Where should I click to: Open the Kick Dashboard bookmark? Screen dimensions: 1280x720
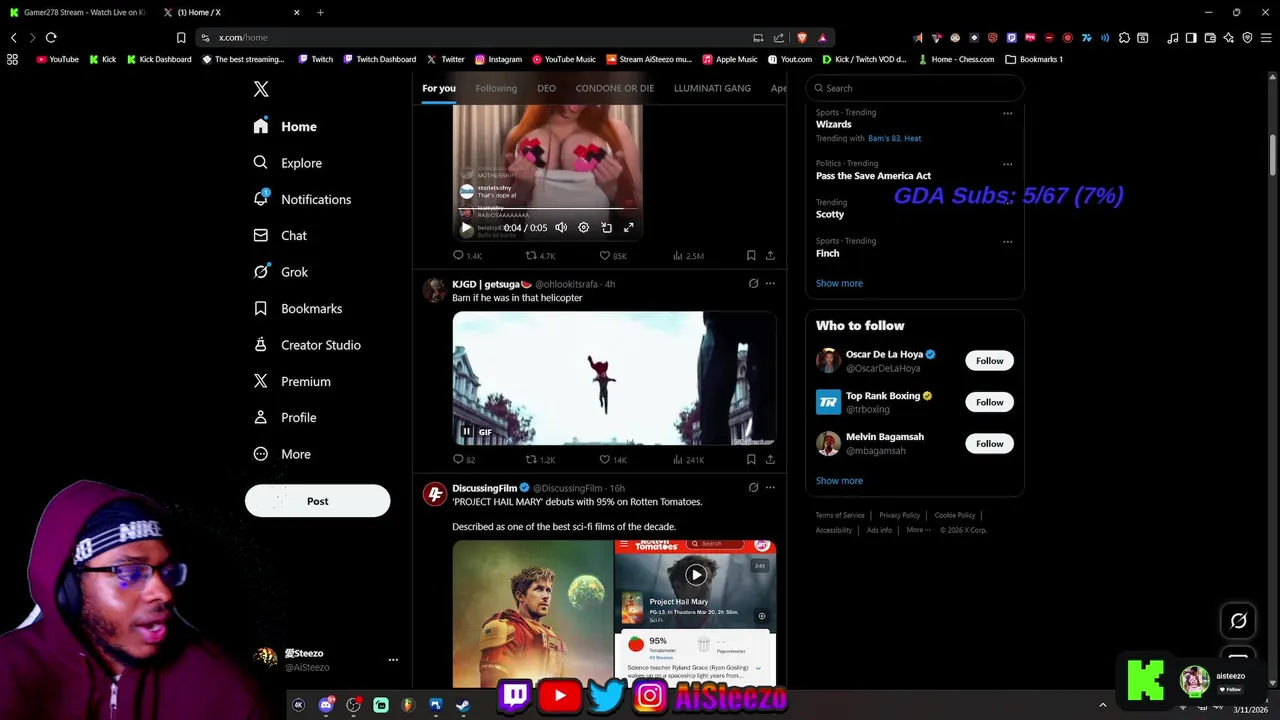158,59
